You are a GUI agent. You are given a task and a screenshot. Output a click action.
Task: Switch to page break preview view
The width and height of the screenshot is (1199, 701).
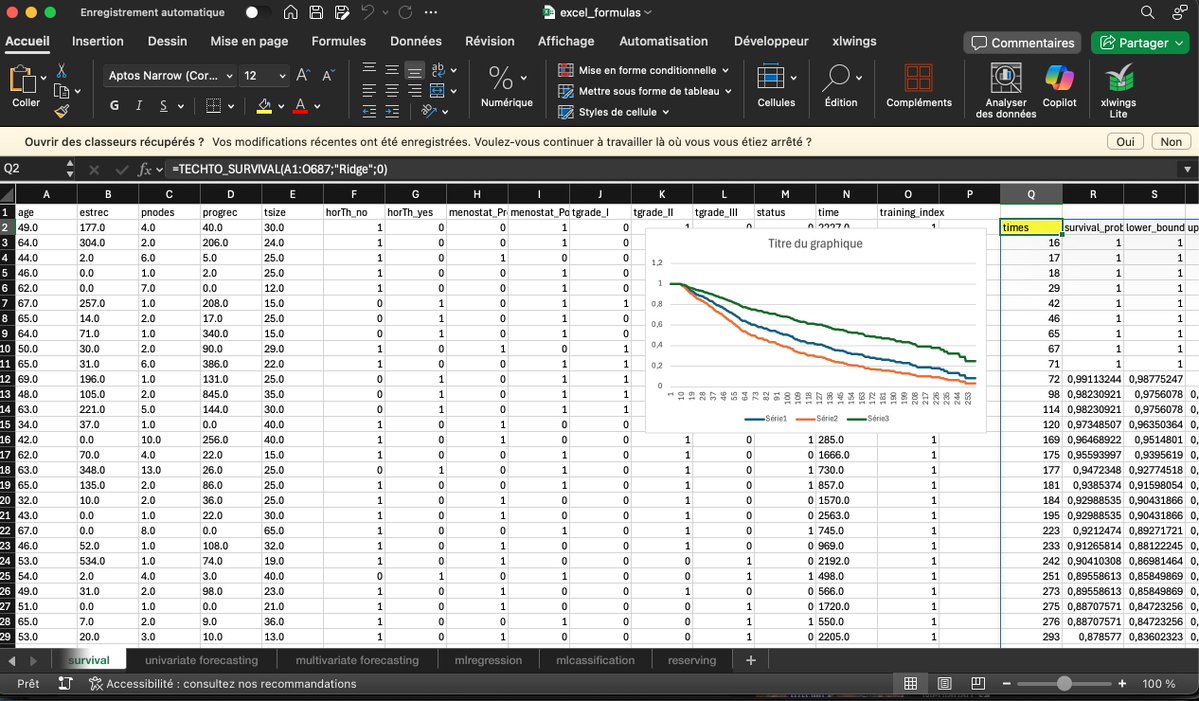(975, 683)
